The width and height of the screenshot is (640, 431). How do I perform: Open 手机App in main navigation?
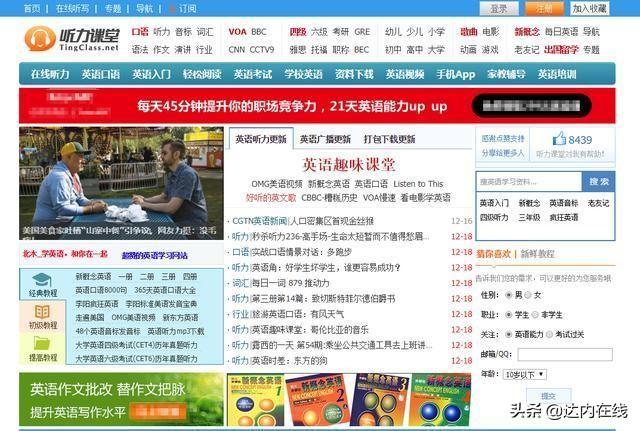coord(456,74)
